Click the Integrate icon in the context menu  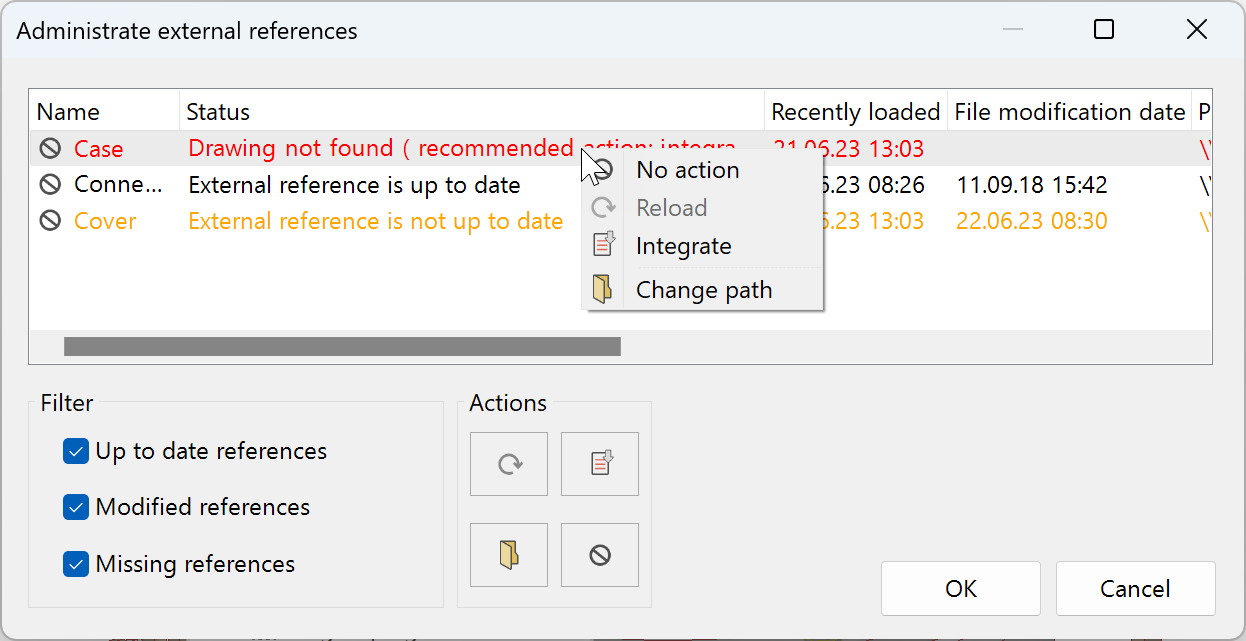click(x=604, y=244)
